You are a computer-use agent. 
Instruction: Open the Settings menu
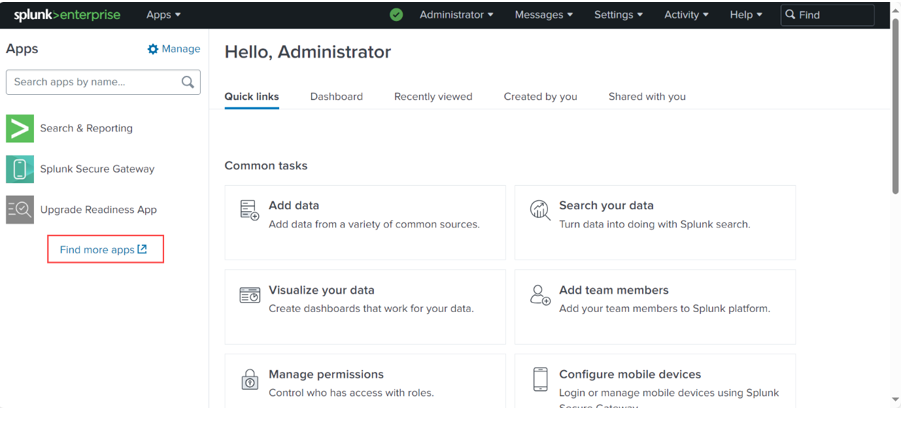tap(618, 15)
